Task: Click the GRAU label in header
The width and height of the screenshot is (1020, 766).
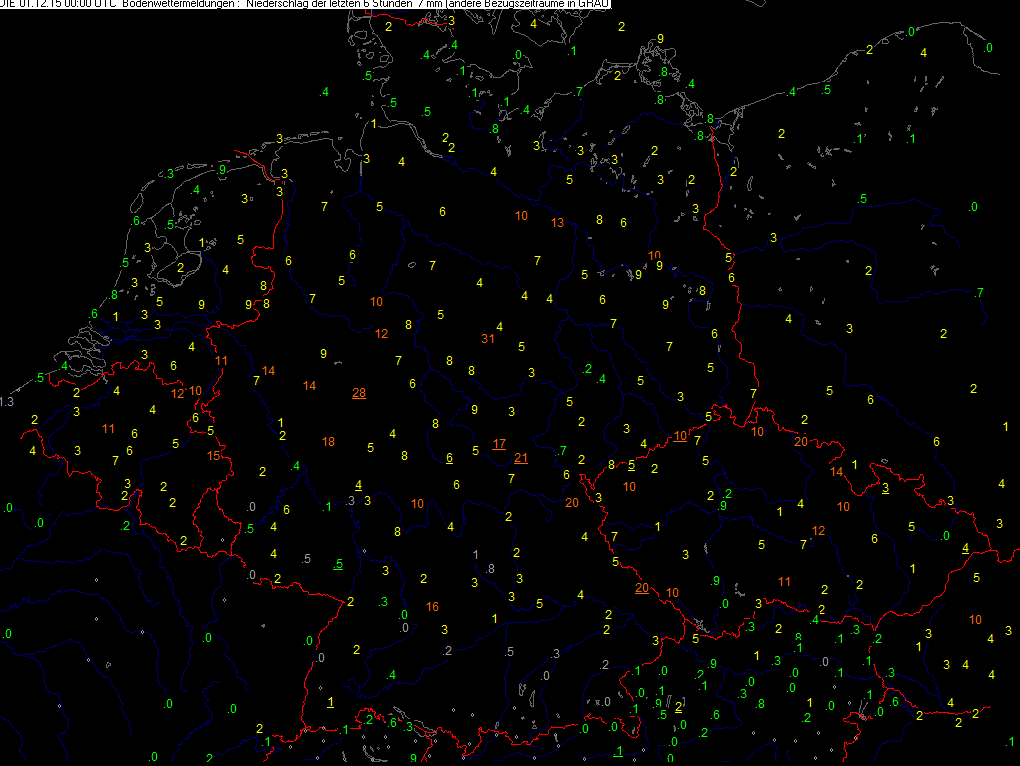Action: (x=594, y=5)
